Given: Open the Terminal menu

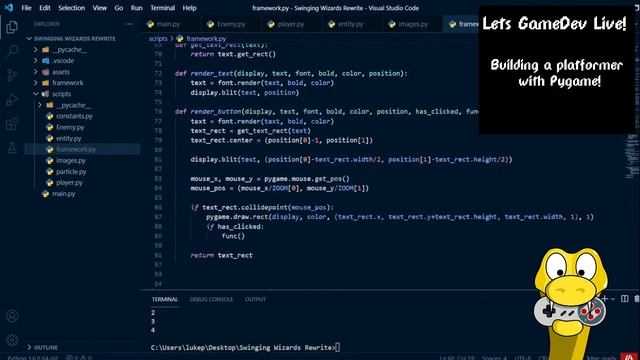Looking at the screenshot, I should (162, 8).
